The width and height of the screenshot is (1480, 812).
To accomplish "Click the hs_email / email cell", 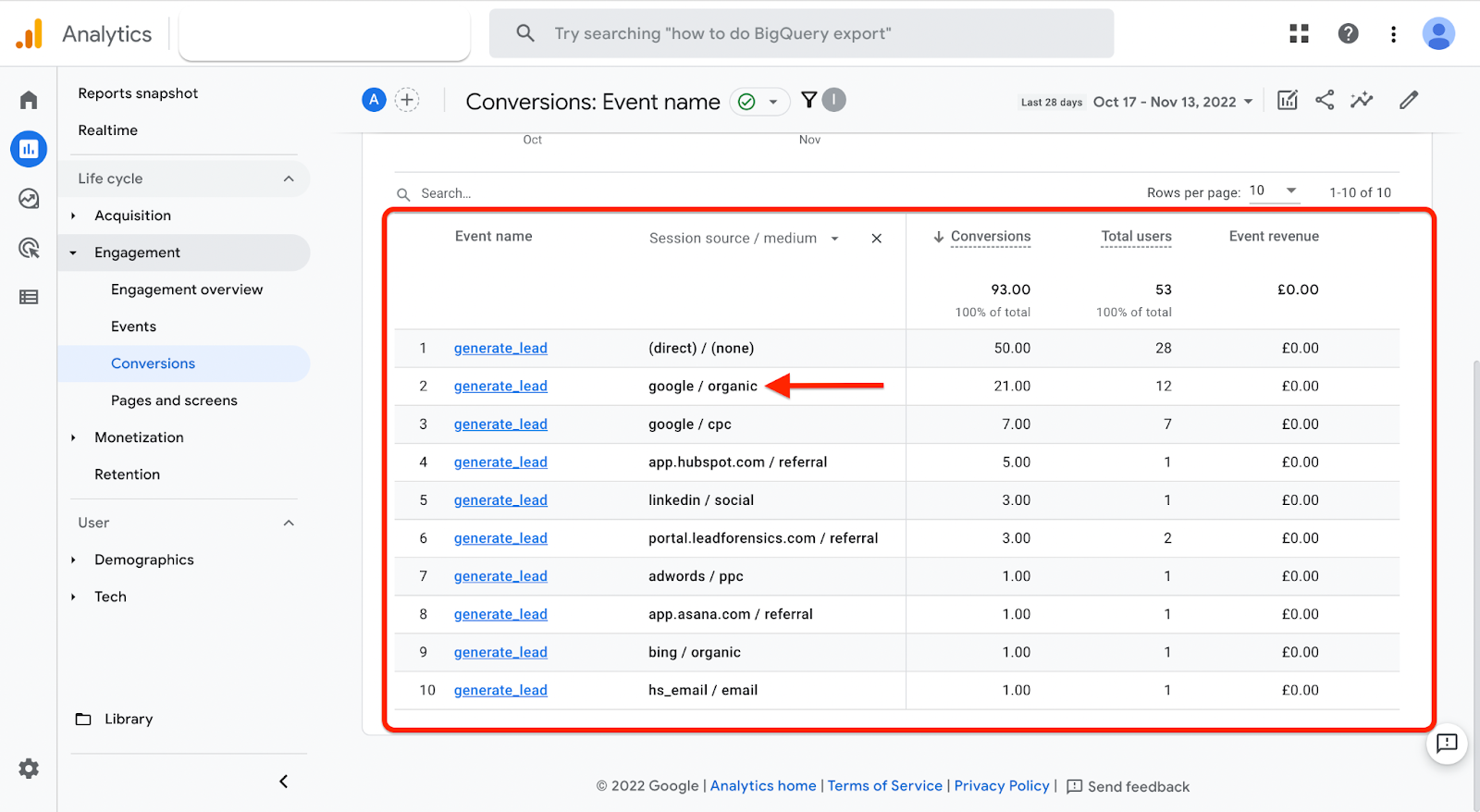I will [703, 690].
